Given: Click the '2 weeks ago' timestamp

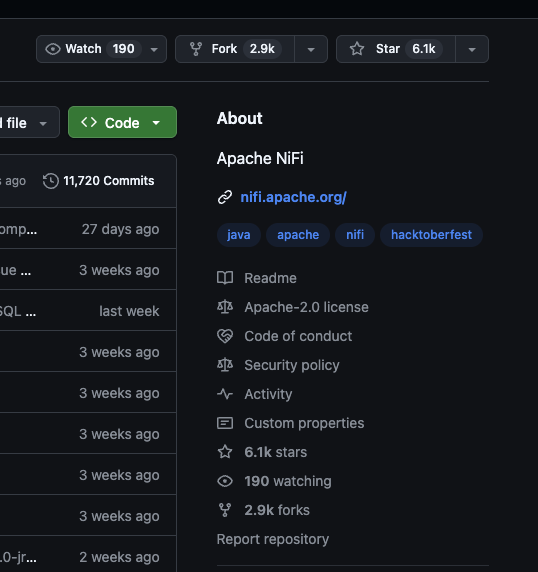Looking at the screenshot, I should 119,557.
